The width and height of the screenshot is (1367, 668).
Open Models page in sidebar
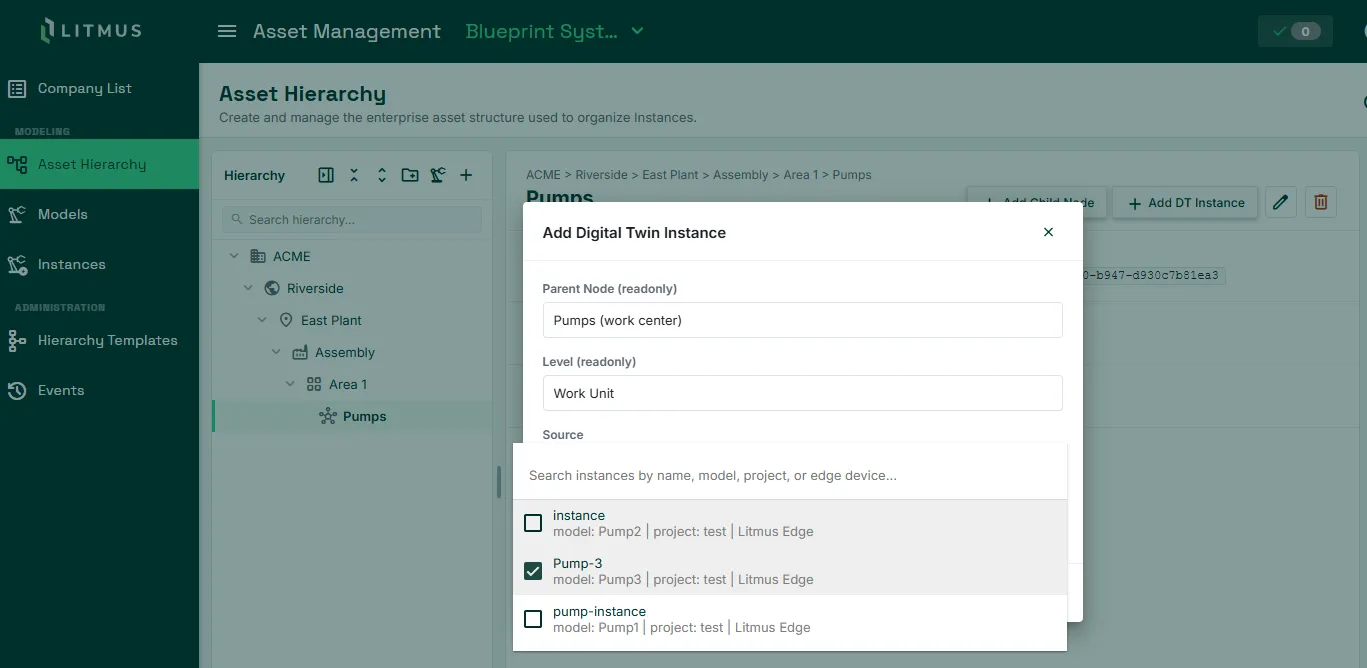pos(100,214)
